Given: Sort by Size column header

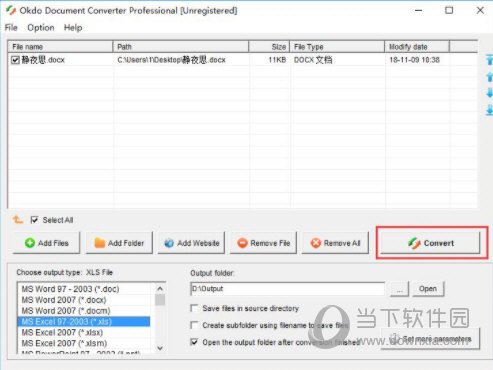Looking at the screenshot, I should pyautogui.click(x=269, y=47).
